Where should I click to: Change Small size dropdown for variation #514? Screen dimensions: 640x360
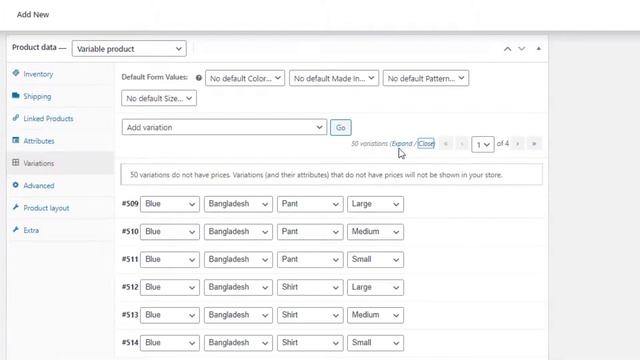[x=375, y=342]
